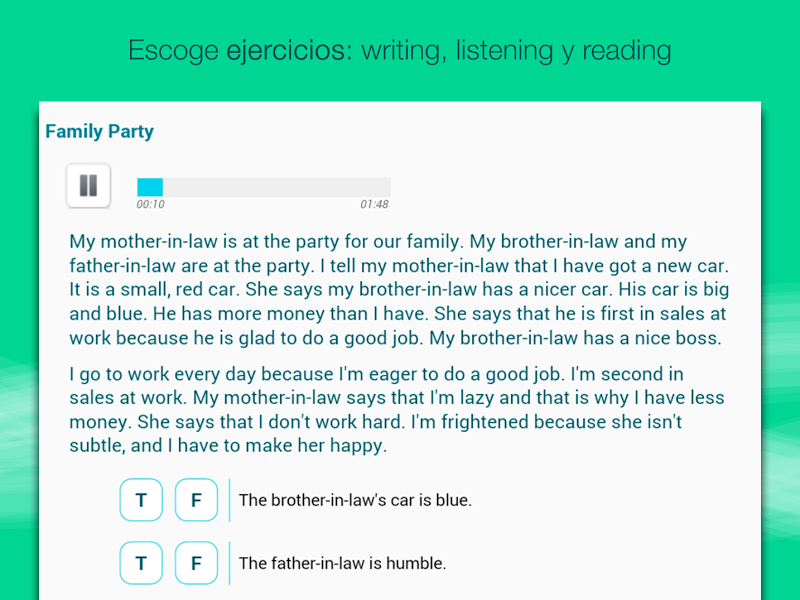This screenshot has width=800, height=600.
Task: Click the second paragraph starting 'I go to work'
Action: tap(397, 410)
